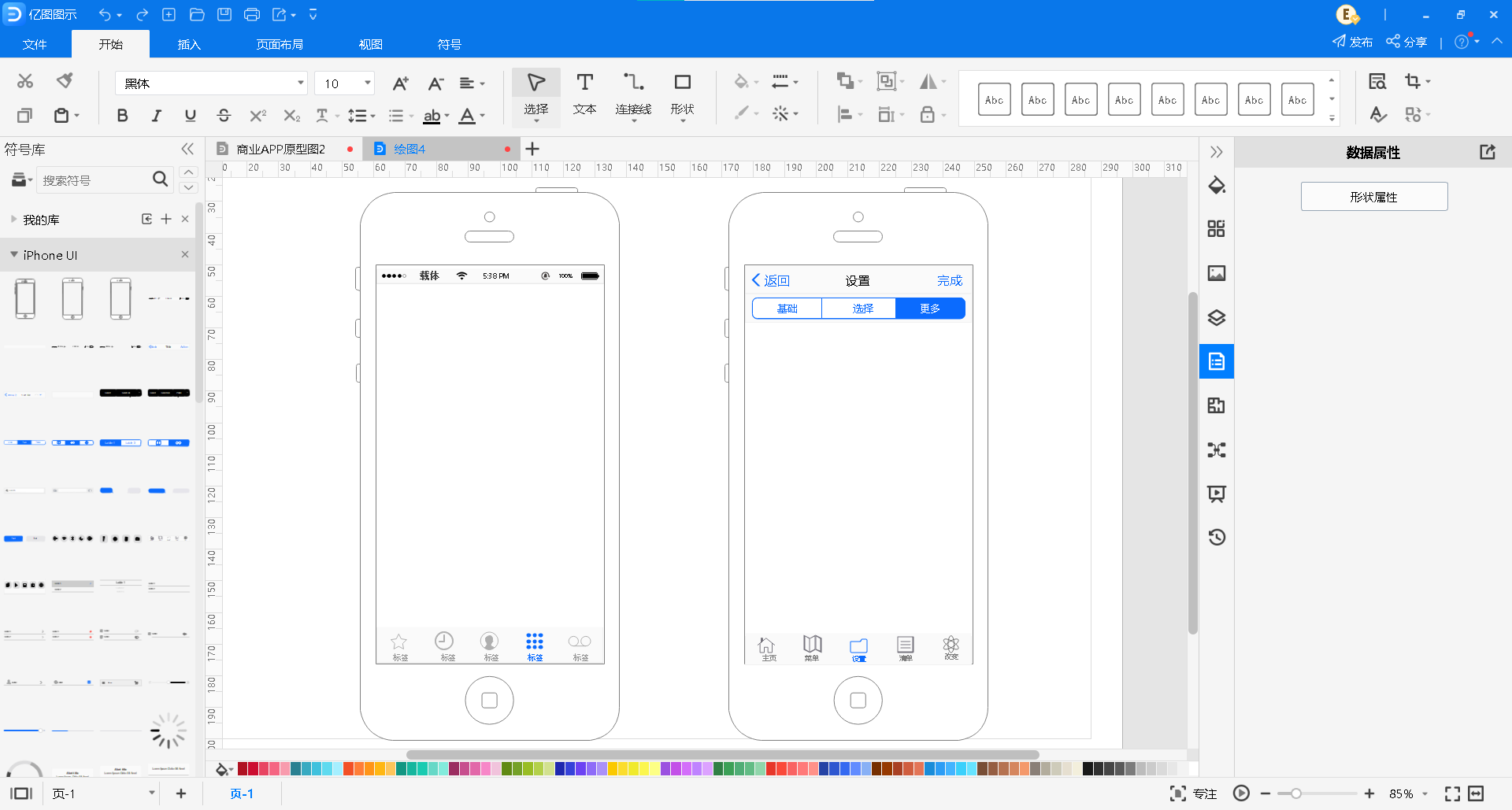Toggle Underline formatting
This screenshot has height=810, width=1512.
(190, 116)
